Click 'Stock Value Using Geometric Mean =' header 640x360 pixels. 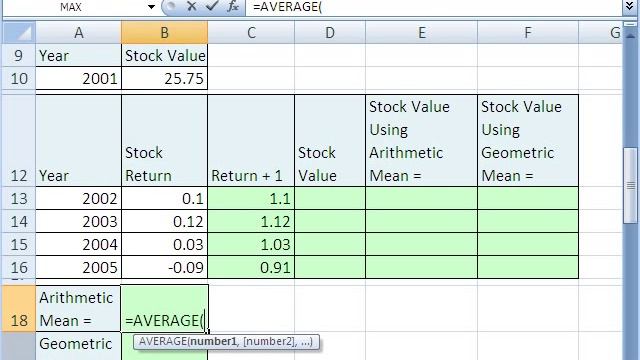pos(528,141)
